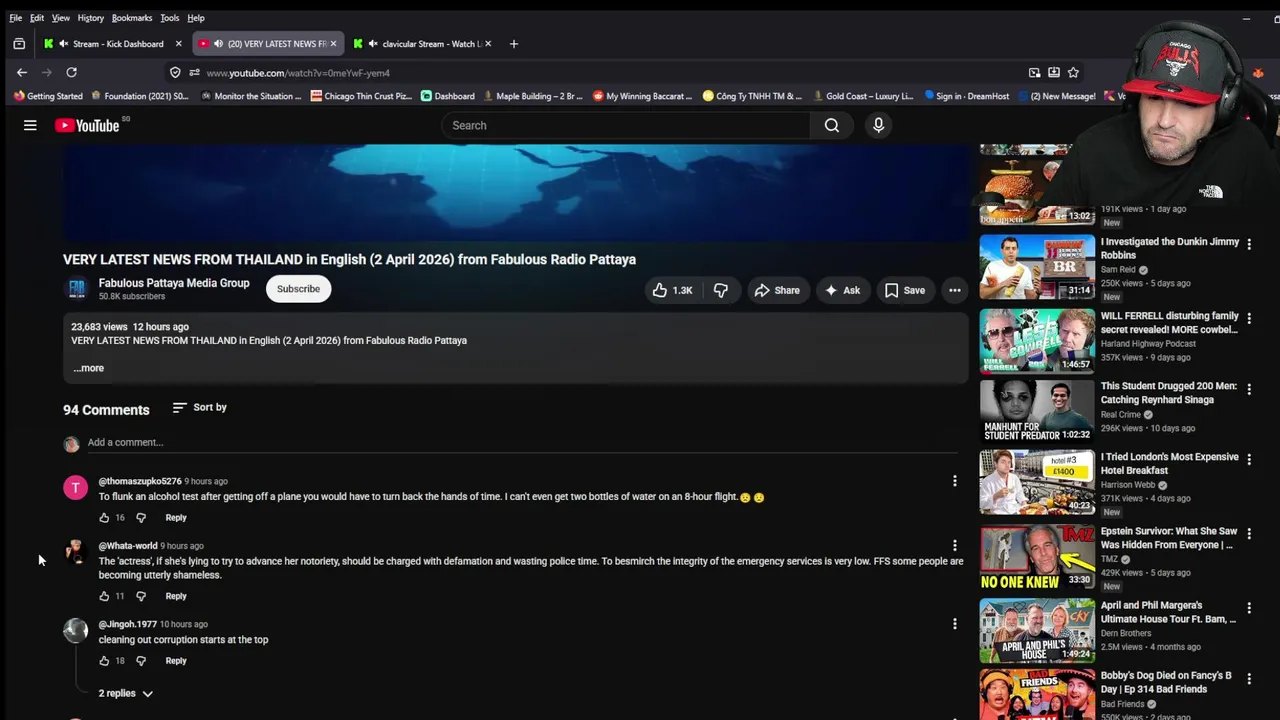Open menu for WILL FERRELL video
This screenshot has width=1280, height=720.
pyautogui.click(x=1249, y=318)
